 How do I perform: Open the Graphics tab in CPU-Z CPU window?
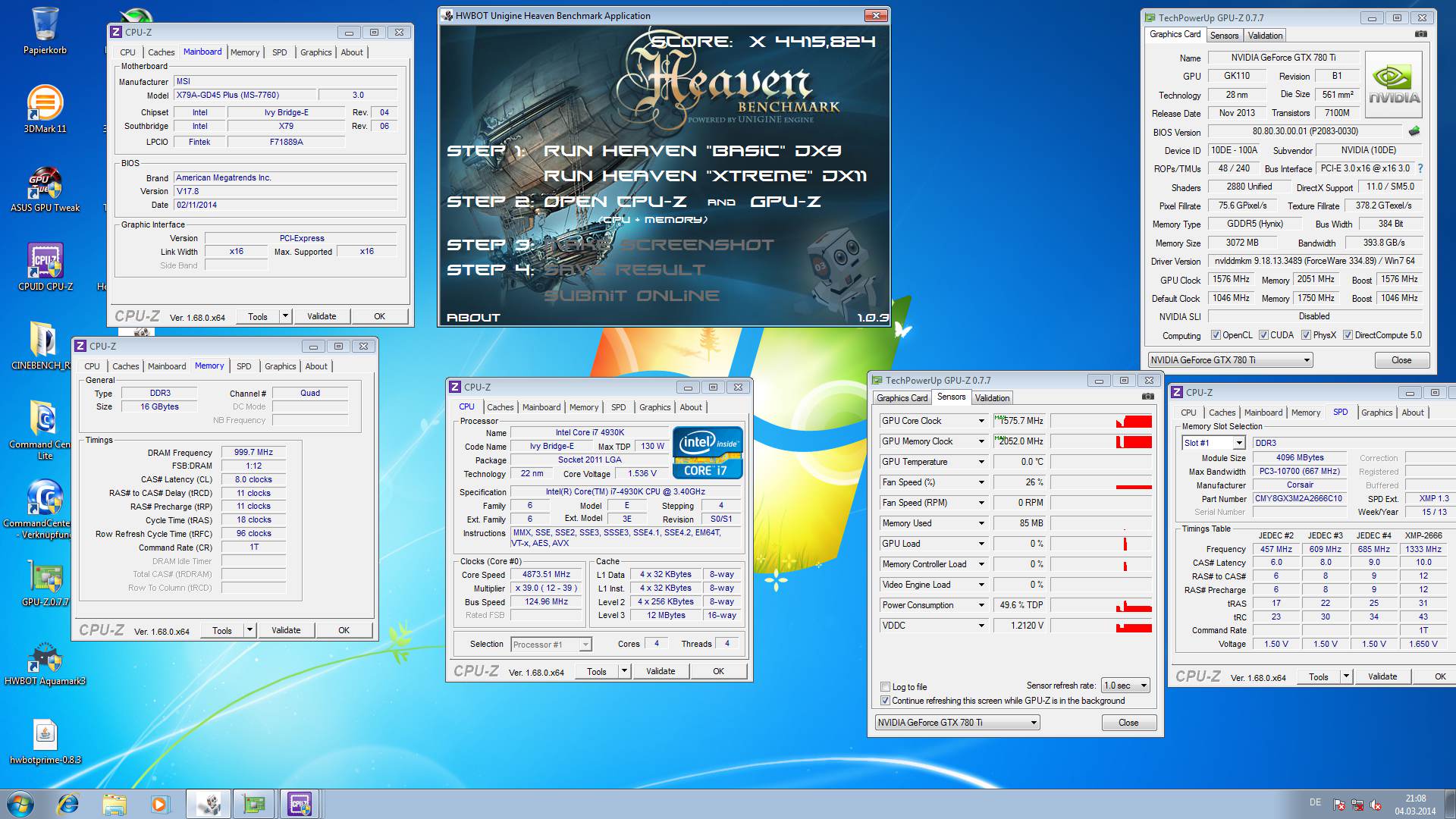tap(654, 407)
